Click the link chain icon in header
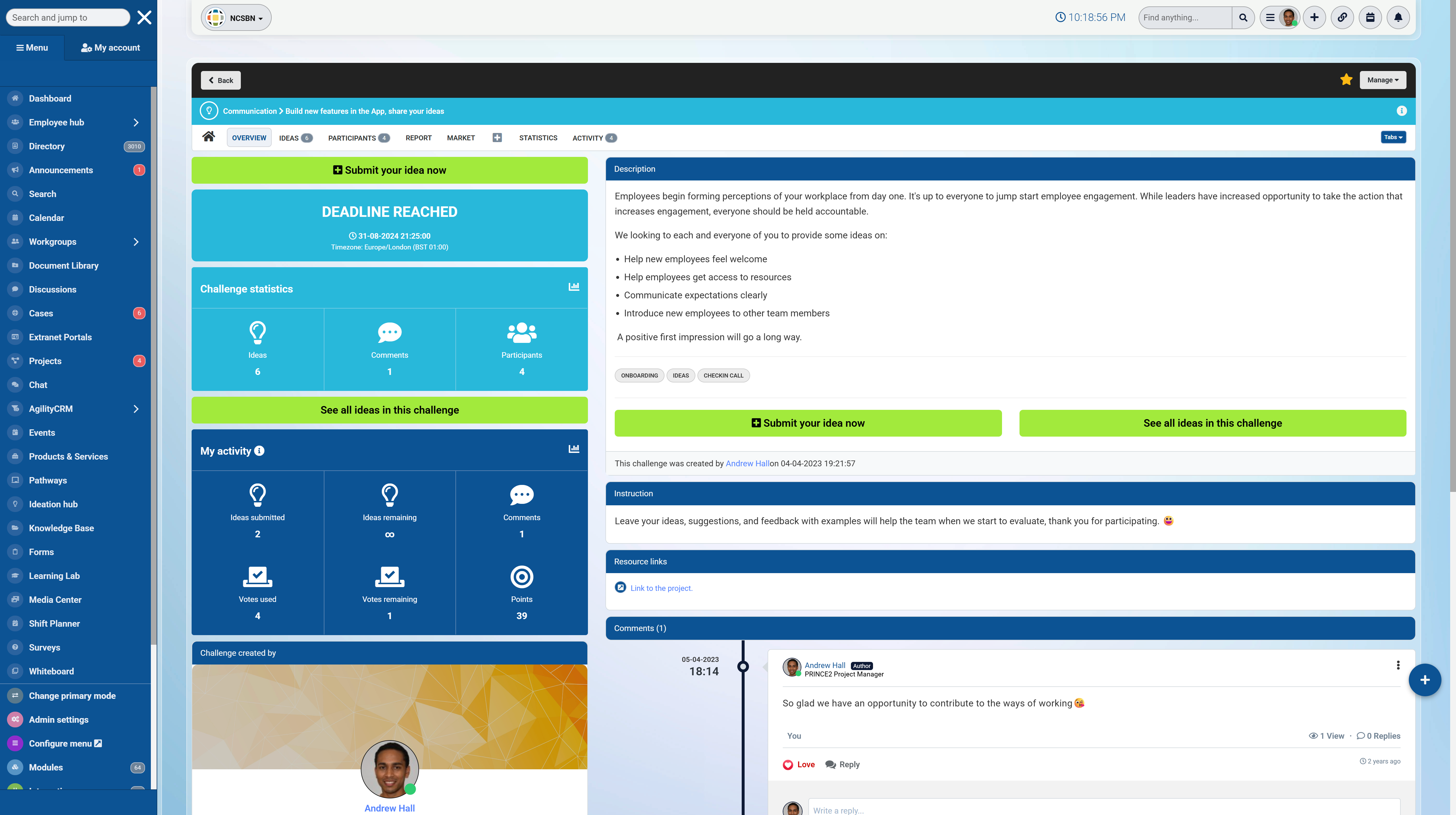The image size is (1456, 815). [x=1342, y=17]
